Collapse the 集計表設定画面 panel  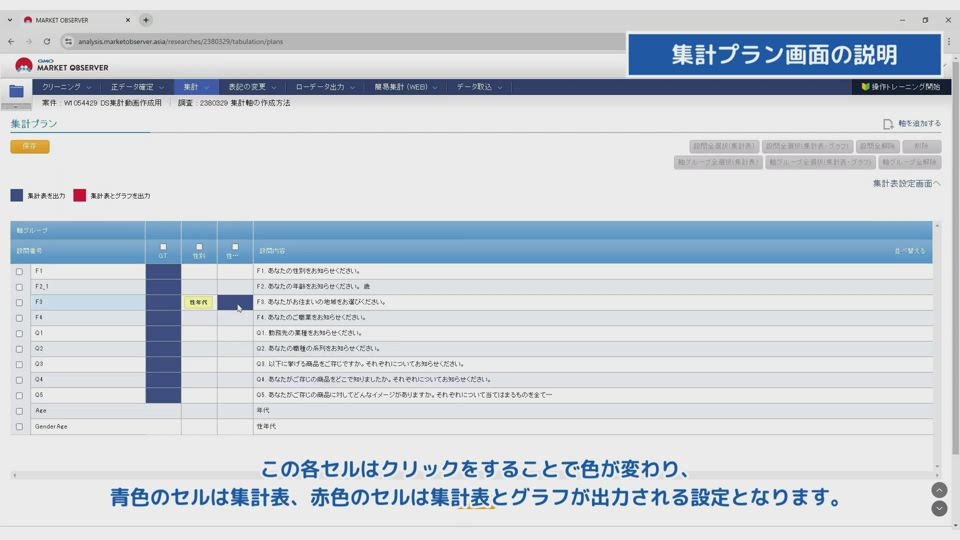906,184
